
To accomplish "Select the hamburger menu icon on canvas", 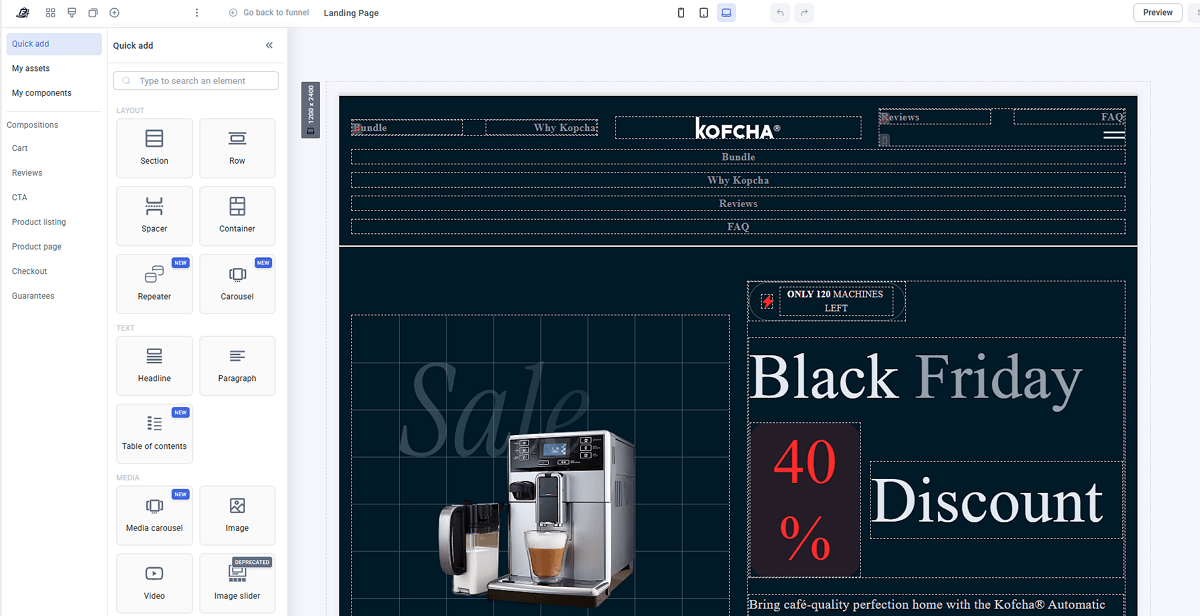I will (1114, 134).
